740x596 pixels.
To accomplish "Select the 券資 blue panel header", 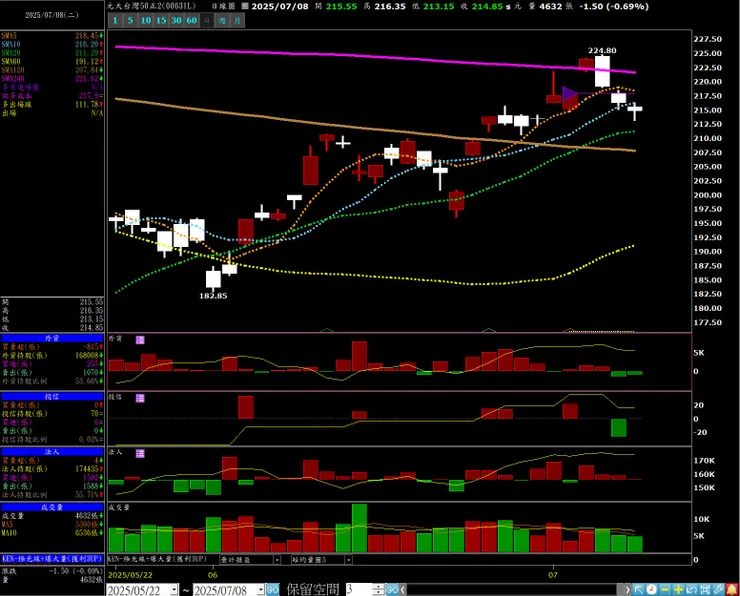I will (x=52, y=338).
